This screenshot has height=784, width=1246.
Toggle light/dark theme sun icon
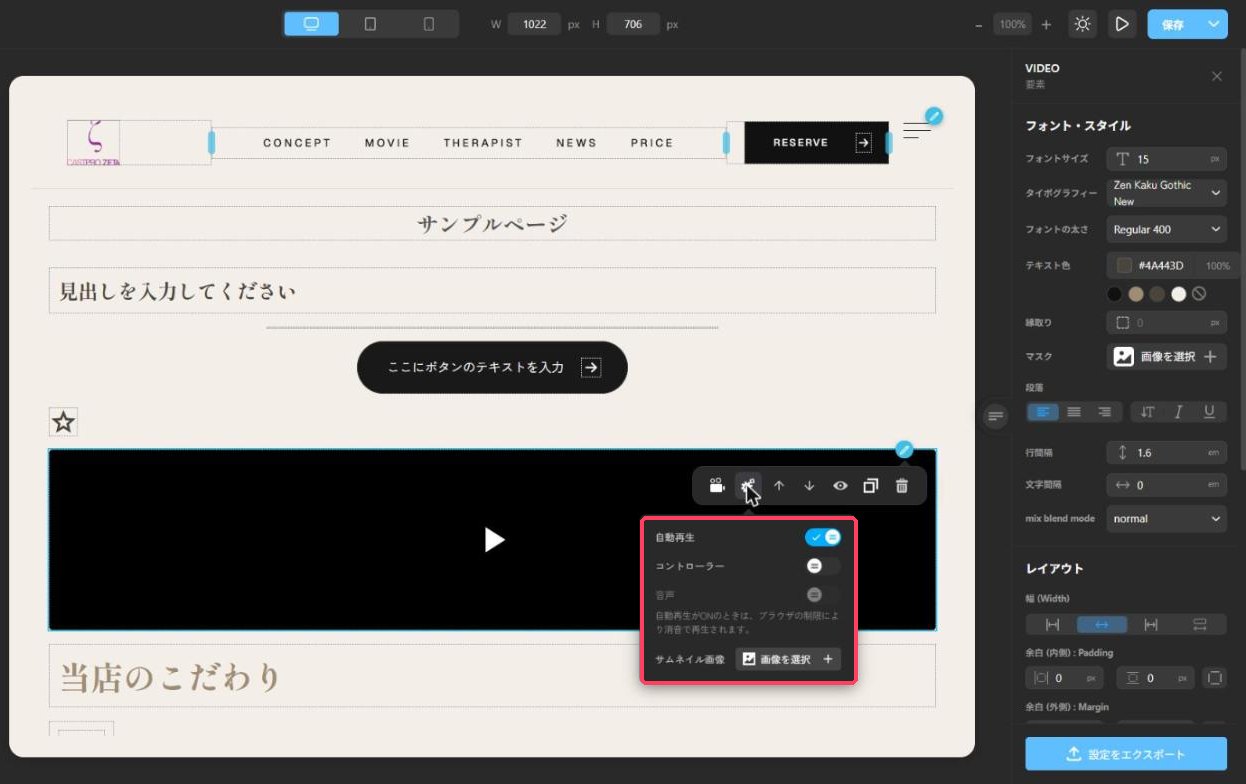(x=1082, y=24)
